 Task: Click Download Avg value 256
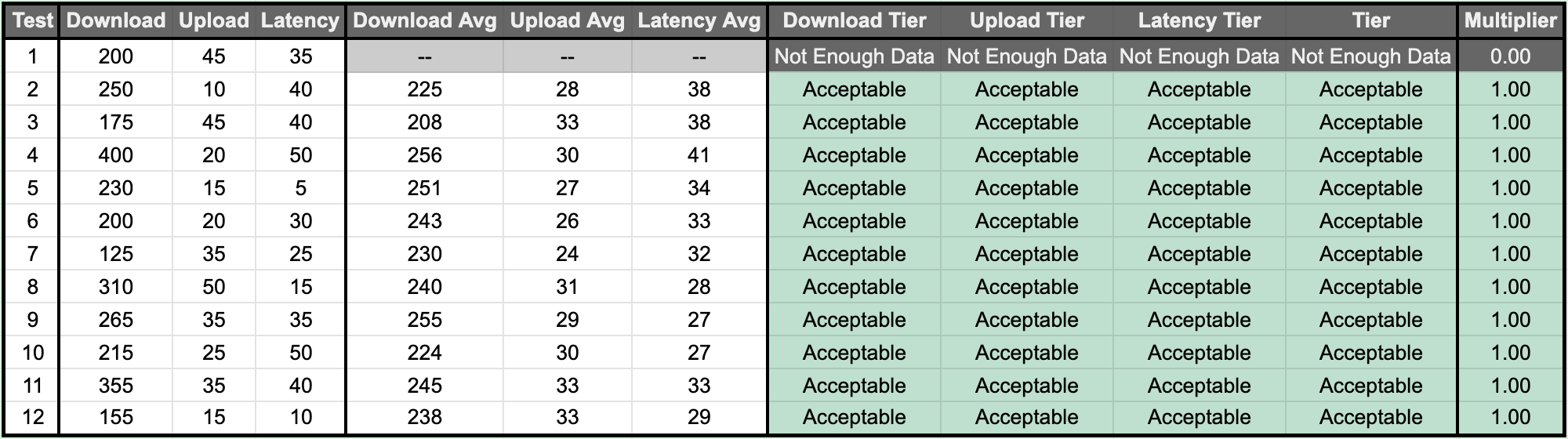pyautogui.click(x=424, y=155)
